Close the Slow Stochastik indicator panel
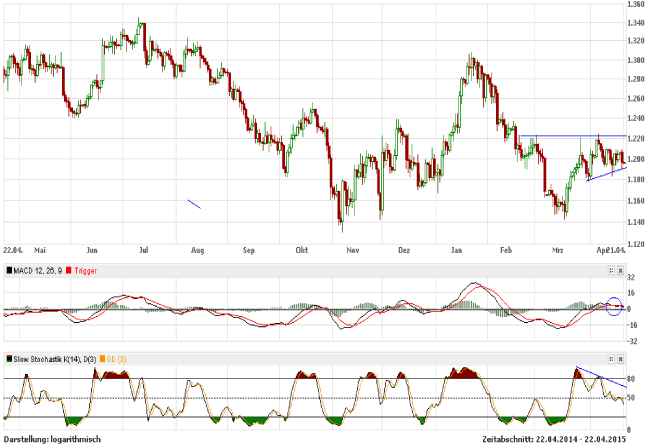This screenshot has height=445, width=647. tap(622, 358)
